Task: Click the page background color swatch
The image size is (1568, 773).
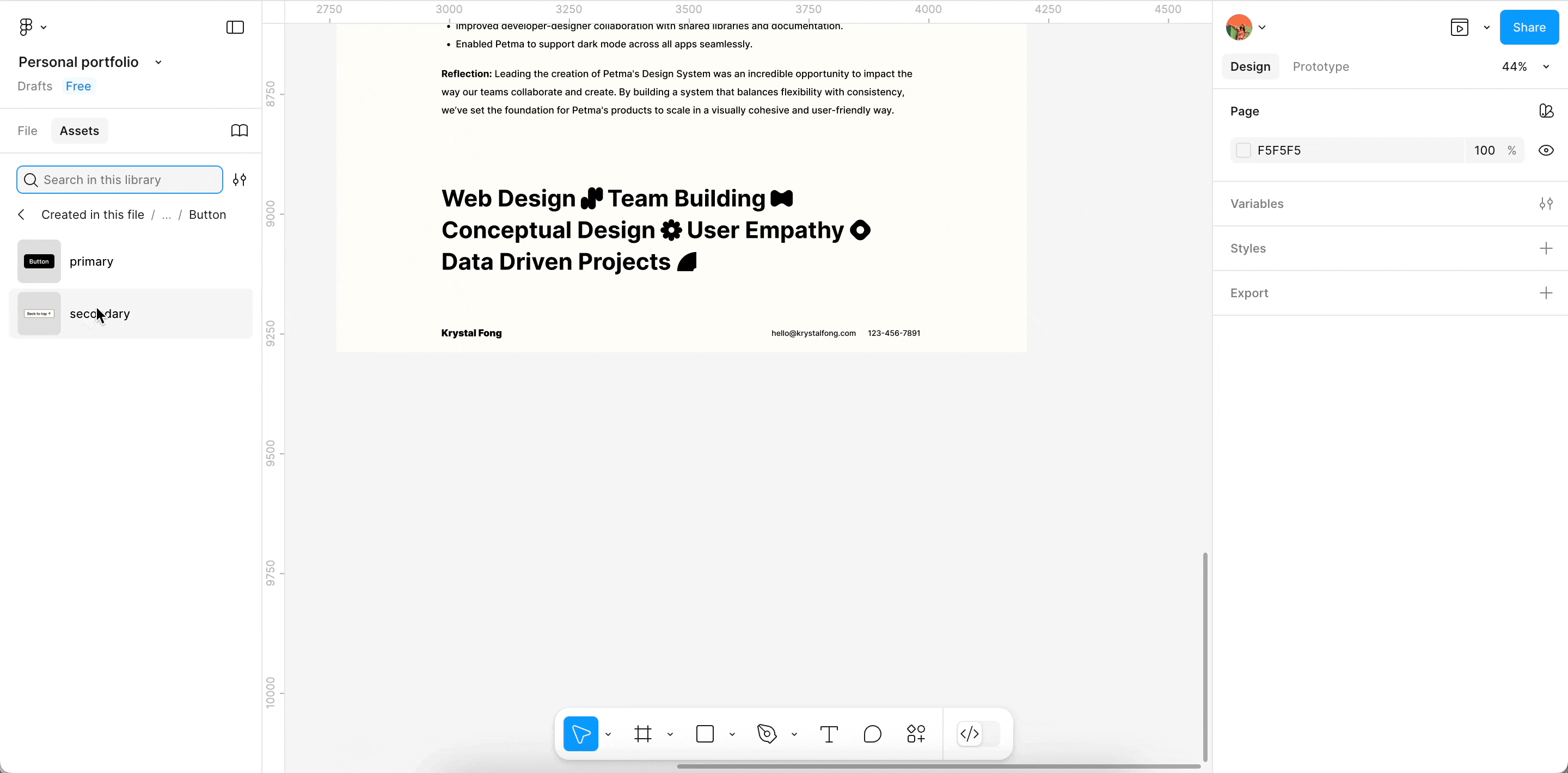Action: (1243, 150)
